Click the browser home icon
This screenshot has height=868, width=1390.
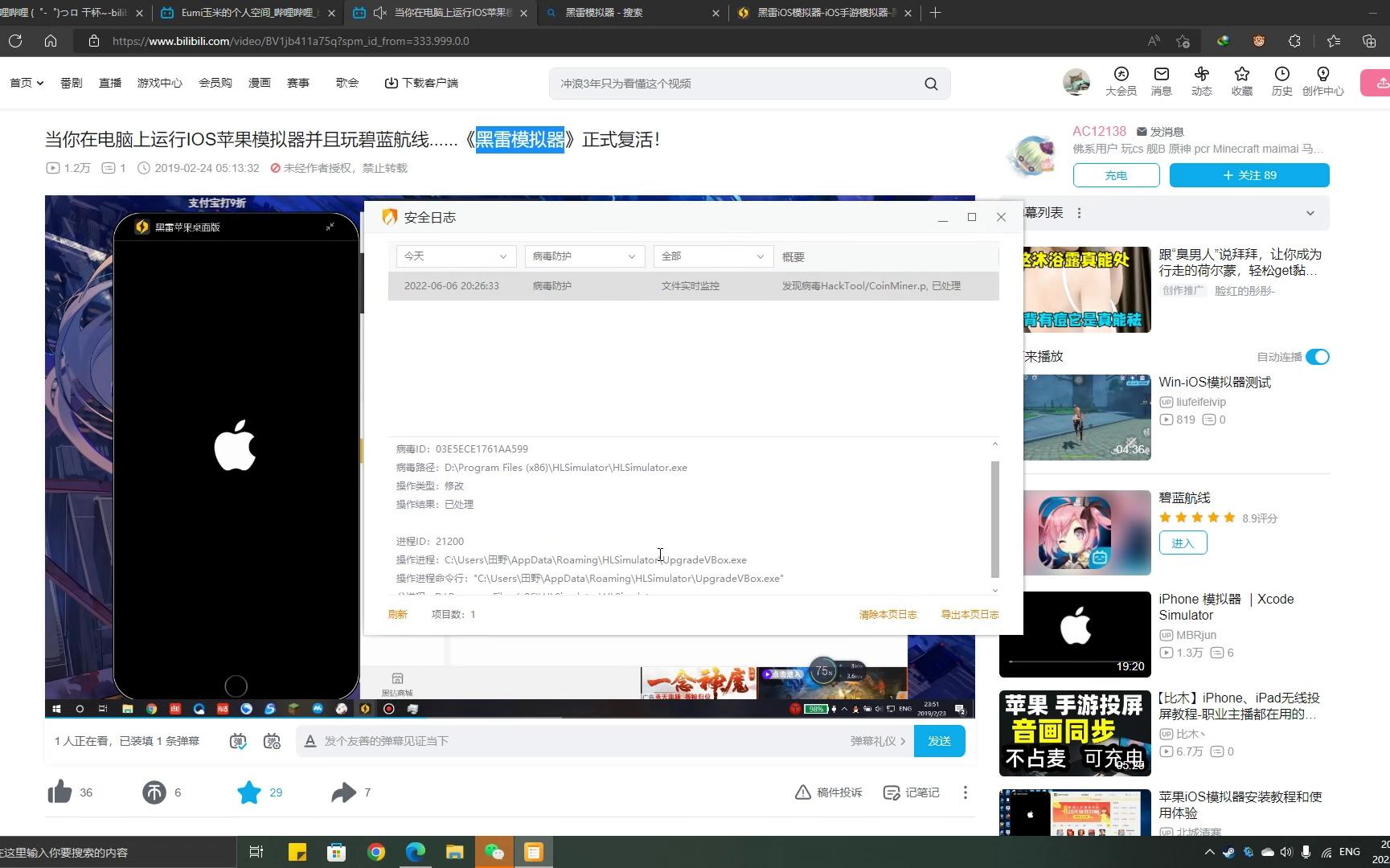point(51,41)
